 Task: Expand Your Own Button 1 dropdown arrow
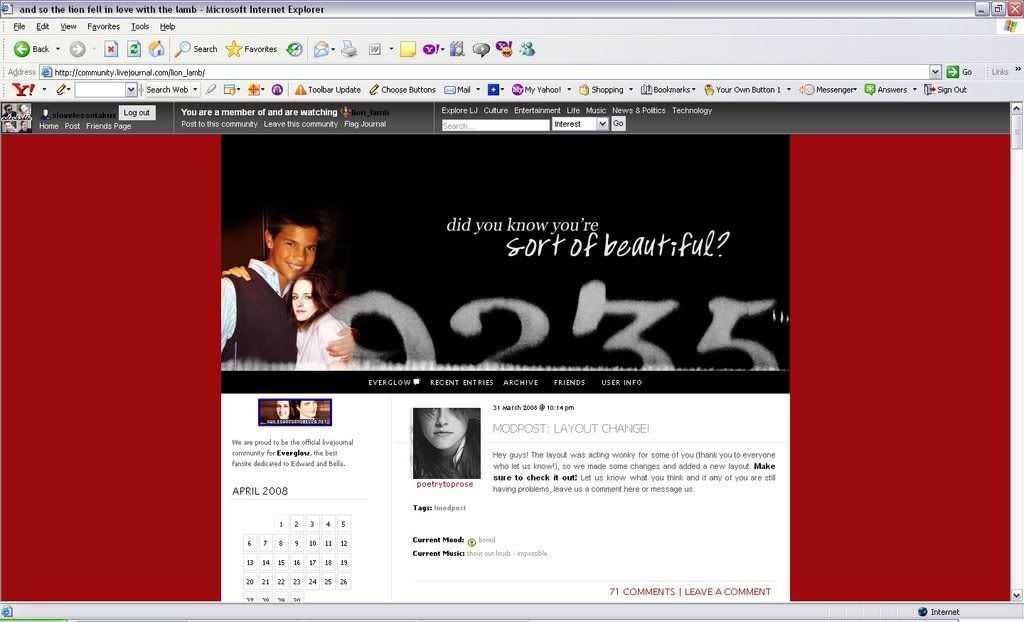(x=788, y=90)
